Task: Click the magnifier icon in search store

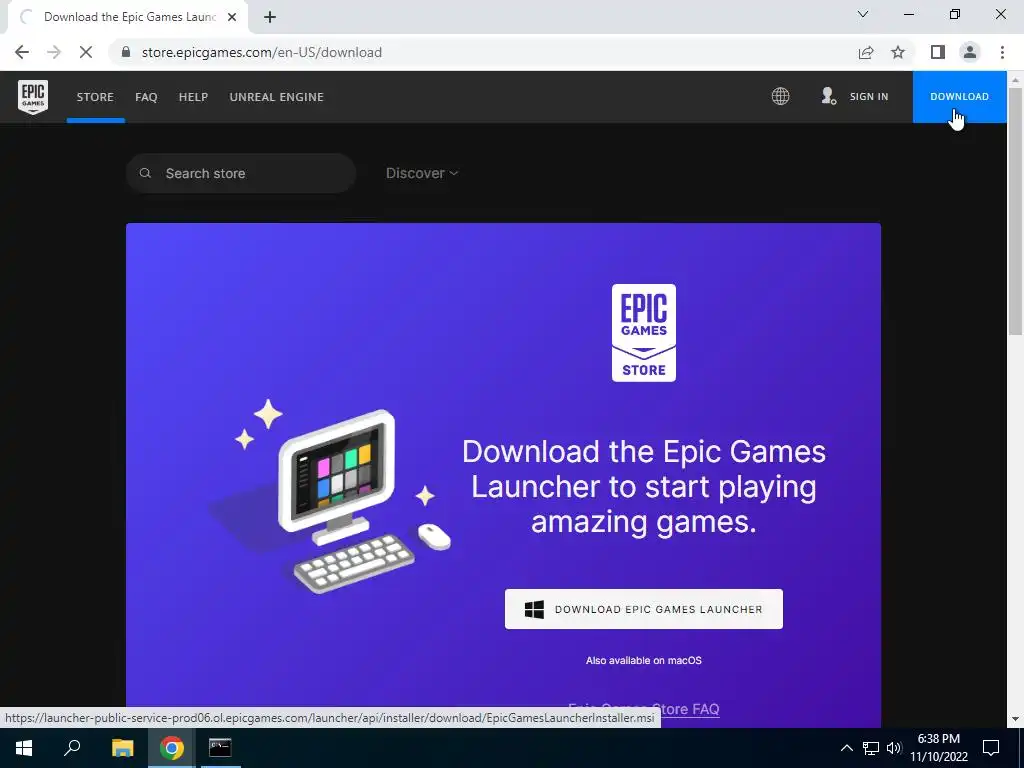Action: pyautogui.click(x=145, y=173)
